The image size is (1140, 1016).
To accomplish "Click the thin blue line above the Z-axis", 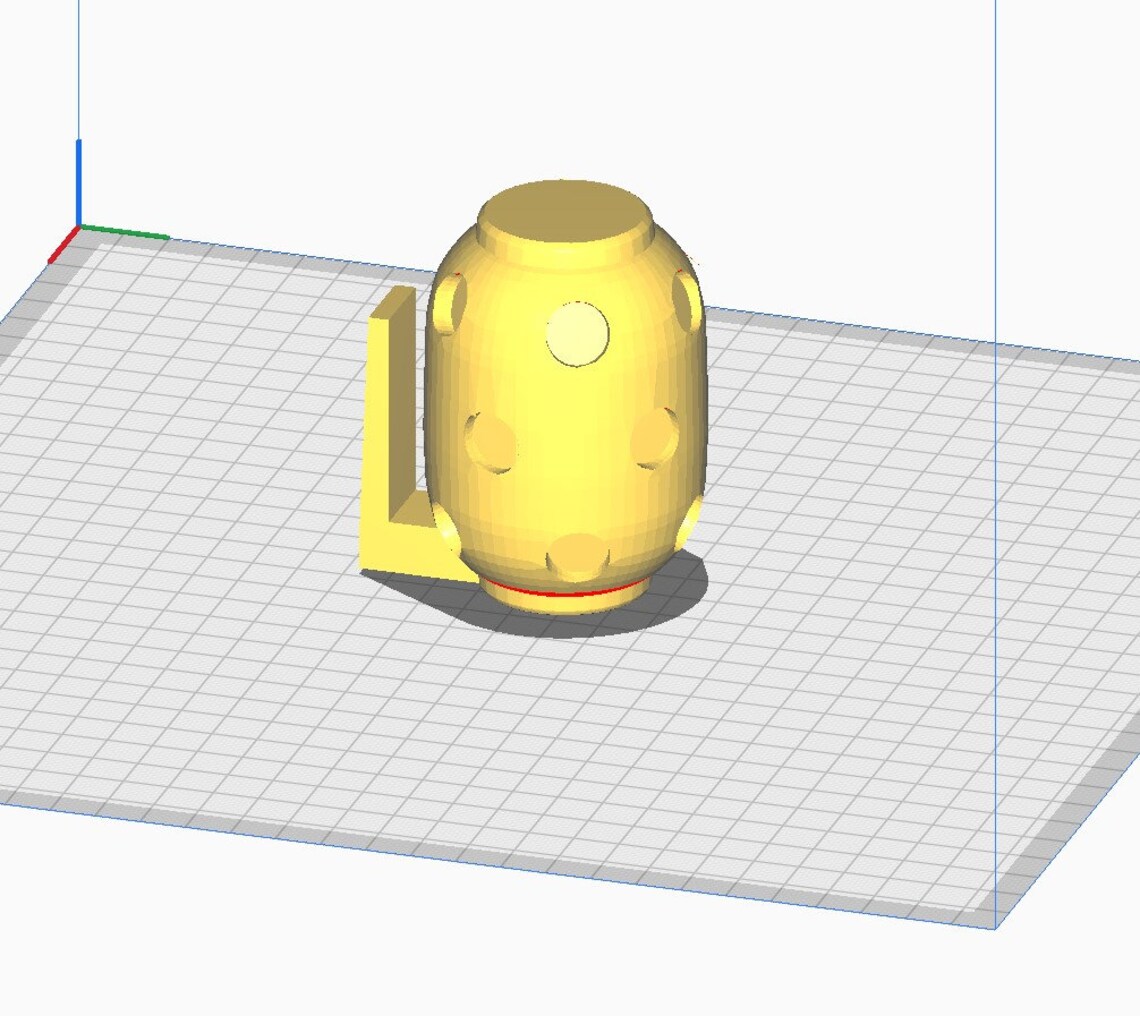I will coord(77,70).
